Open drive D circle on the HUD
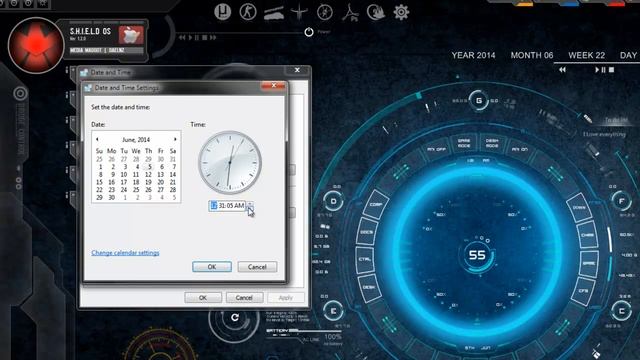The width and height of the screenshot is (640, 360). coord(333,201)
